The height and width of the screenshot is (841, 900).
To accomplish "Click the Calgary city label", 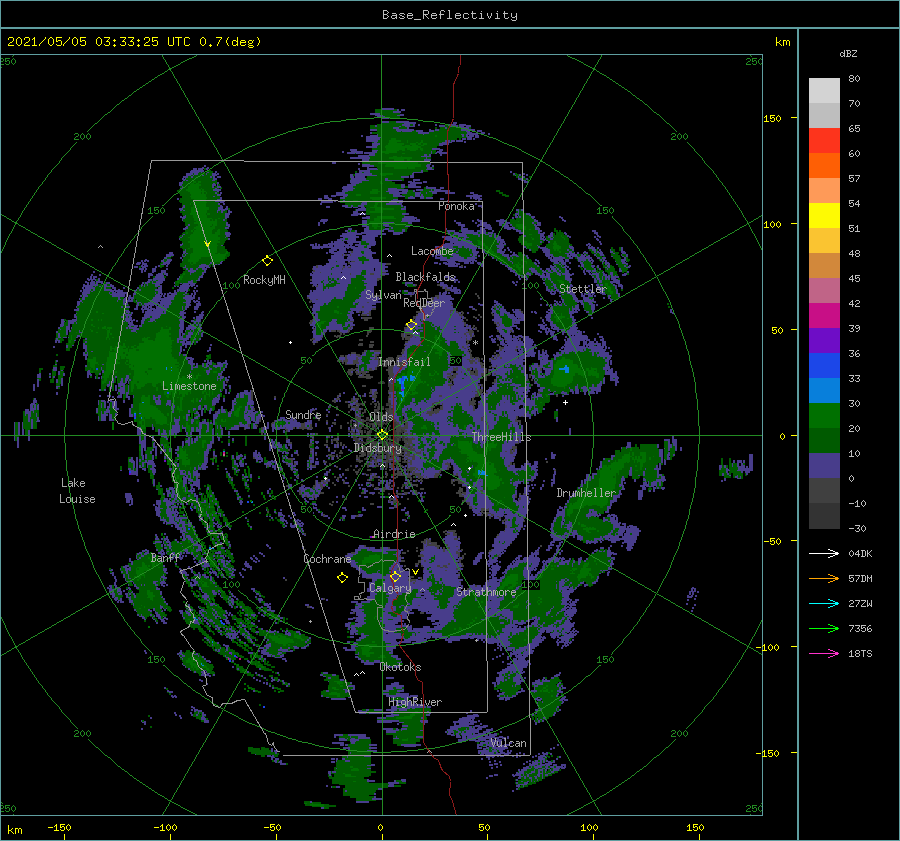I will [390, 588].
